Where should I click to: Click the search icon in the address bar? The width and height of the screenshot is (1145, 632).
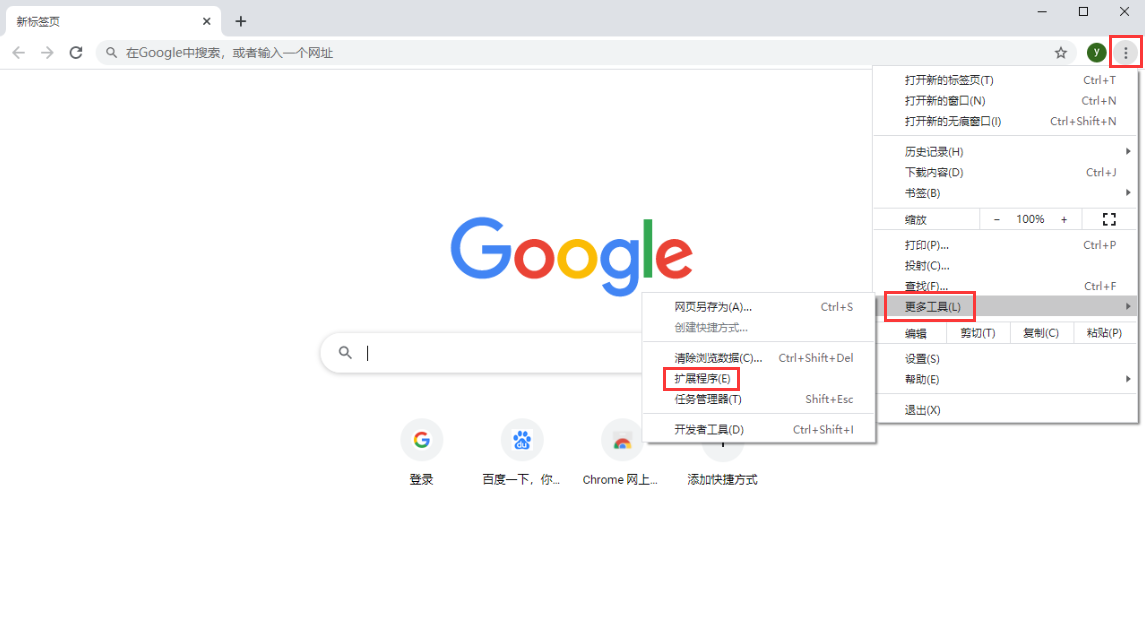tap(111, 53)
